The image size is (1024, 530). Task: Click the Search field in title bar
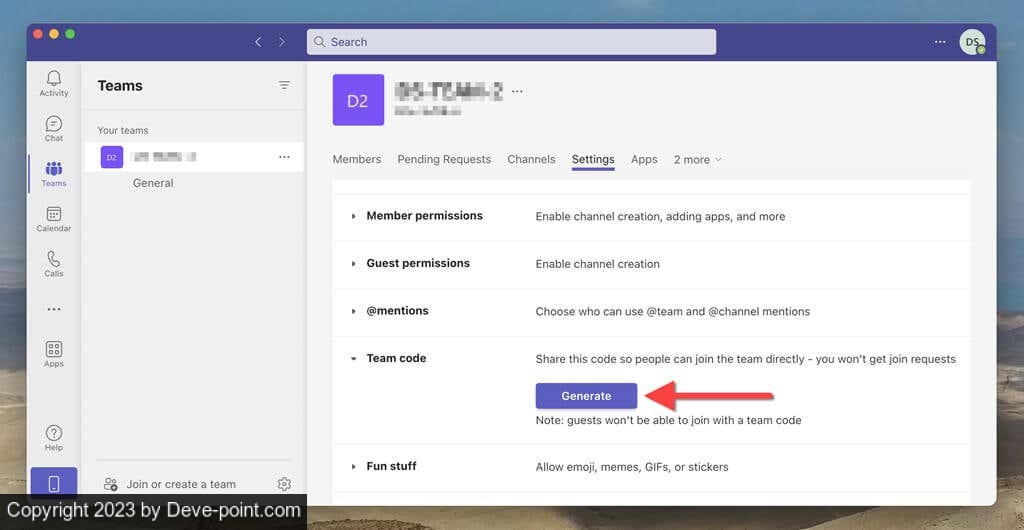[x=511, y=42]
